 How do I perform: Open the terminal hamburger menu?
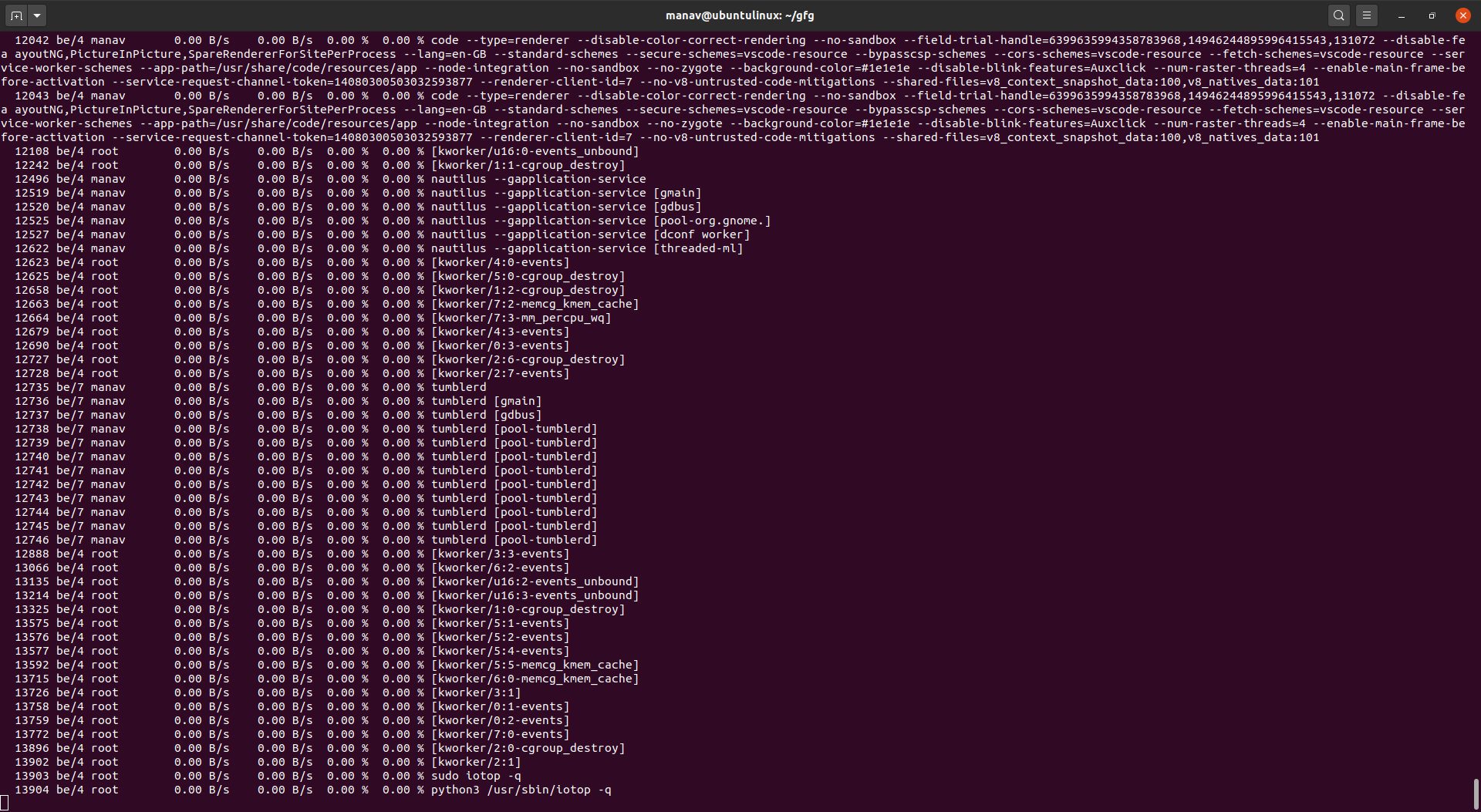tap(1367, 15)
